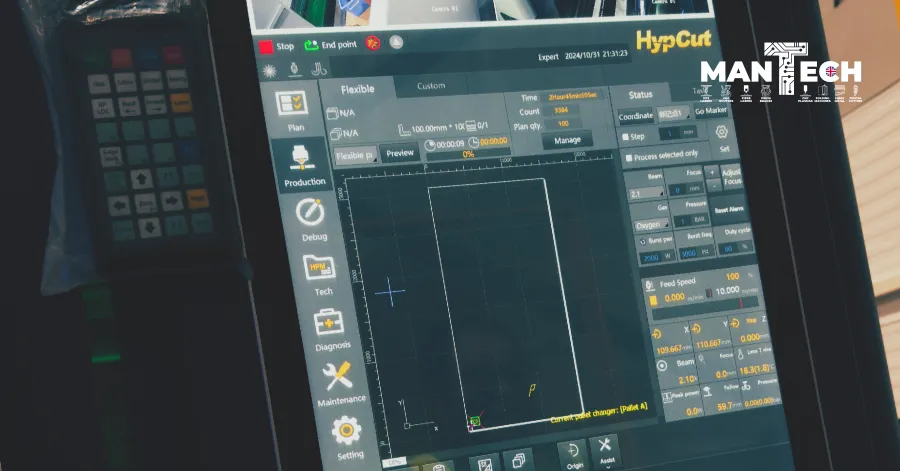Click the Count value field
Viewport: 900px width, 471px height.
coord(561,110)
